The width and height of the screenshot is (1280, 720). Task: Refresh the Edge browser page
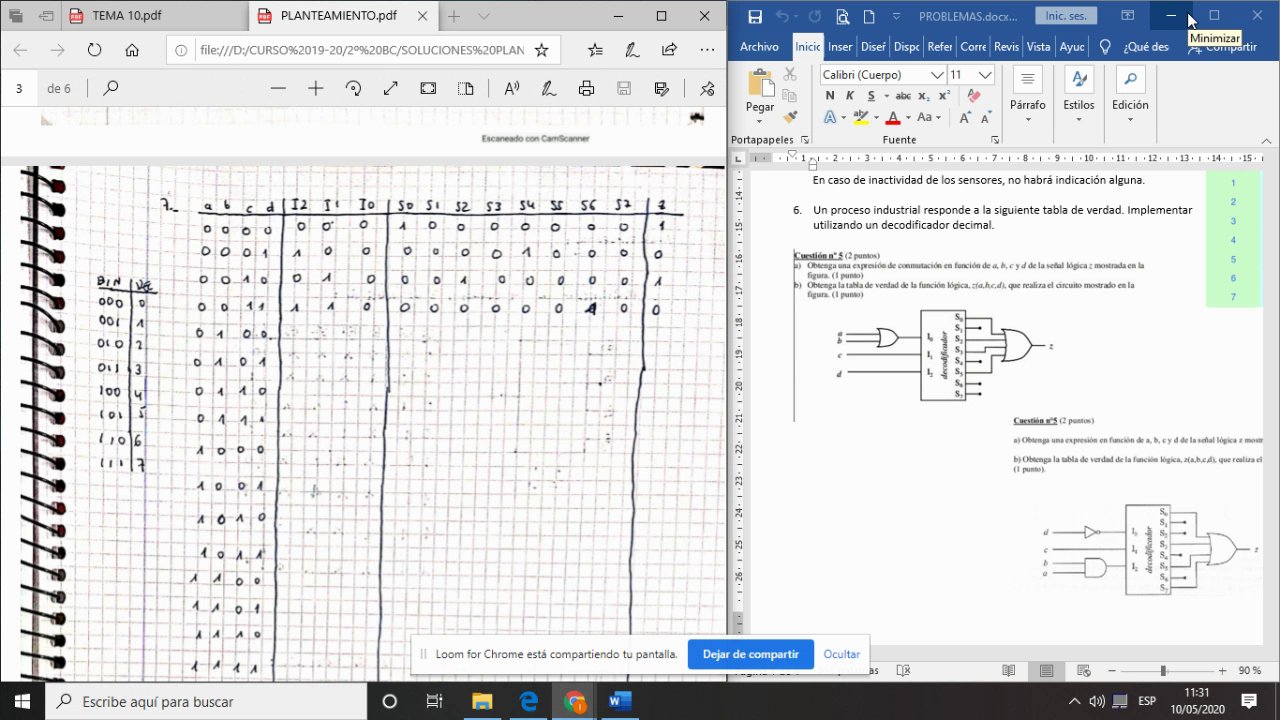pyautogui.click(x=94, y=50)
